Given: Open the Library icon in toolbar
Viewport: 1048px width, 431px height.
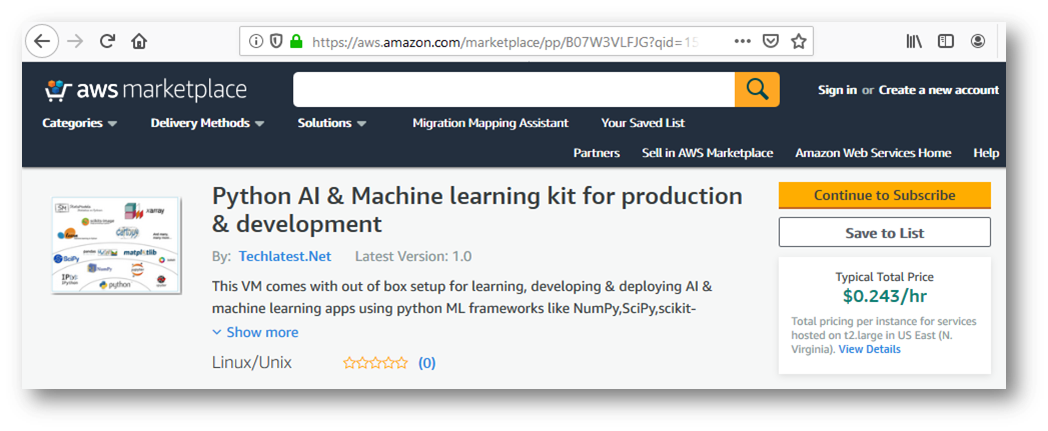Looking at the screenshot, I should (914, 41).
